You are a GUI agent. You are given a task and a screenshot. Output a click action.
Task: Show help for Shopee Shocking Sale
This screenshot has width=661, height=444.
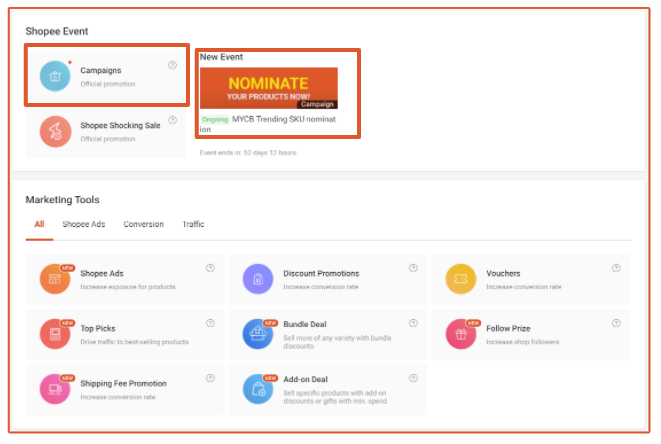tap(172, 120)
